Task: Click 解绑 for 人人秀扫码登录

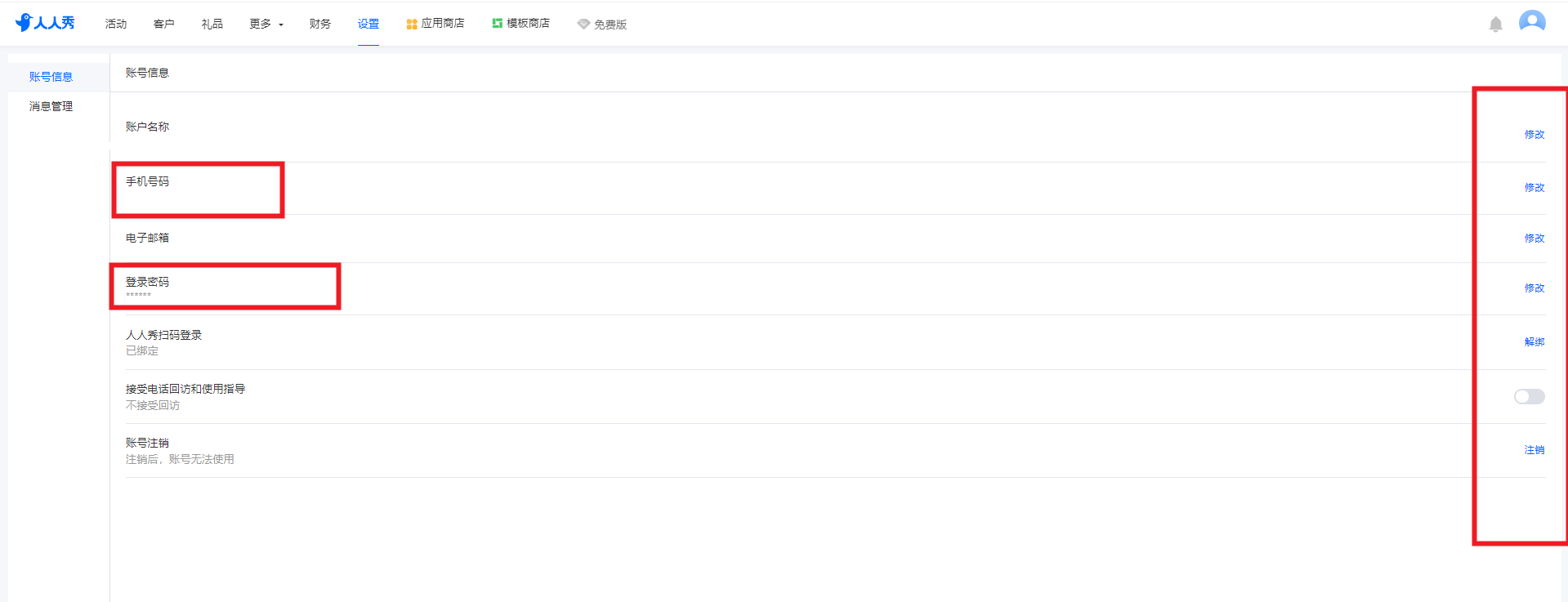Action: tap(1534, 341)
